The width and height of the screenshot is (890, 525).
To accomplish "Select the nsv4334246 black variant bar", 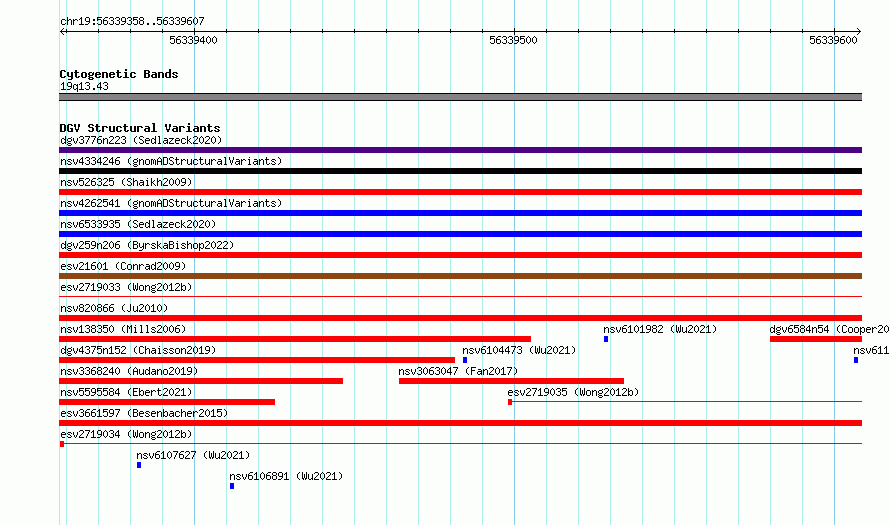I will coord(460,171).
